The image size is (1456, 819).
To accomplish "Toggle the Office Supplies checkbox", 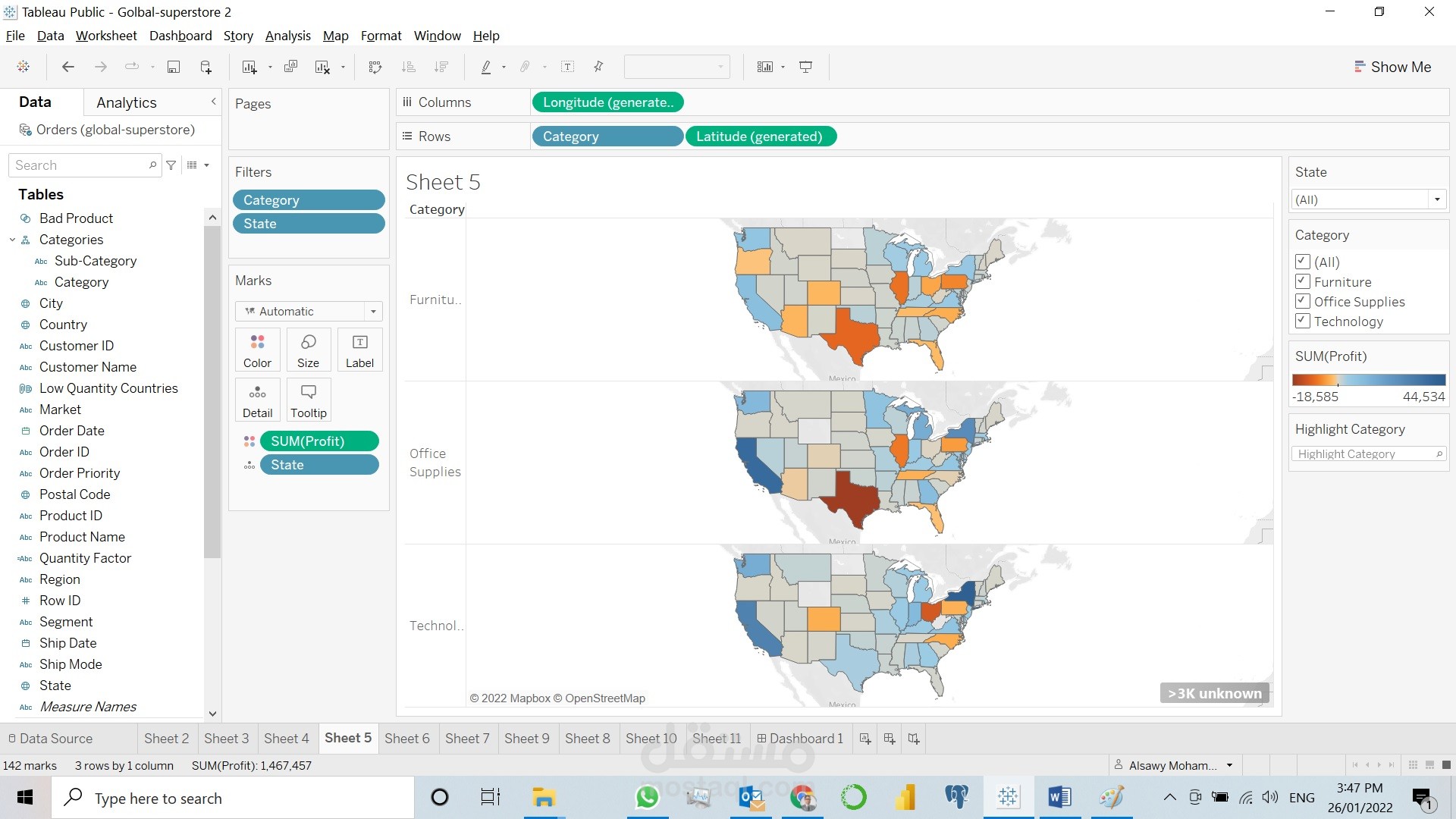I will coord(1302,301).
